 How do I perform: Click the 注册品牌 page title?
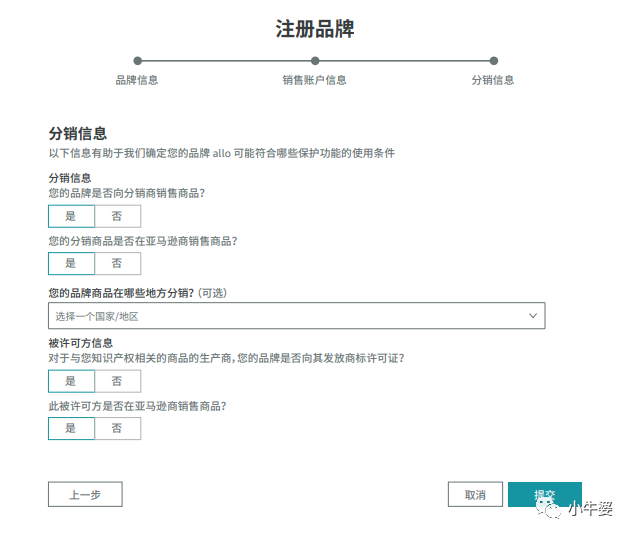(315, 29)
